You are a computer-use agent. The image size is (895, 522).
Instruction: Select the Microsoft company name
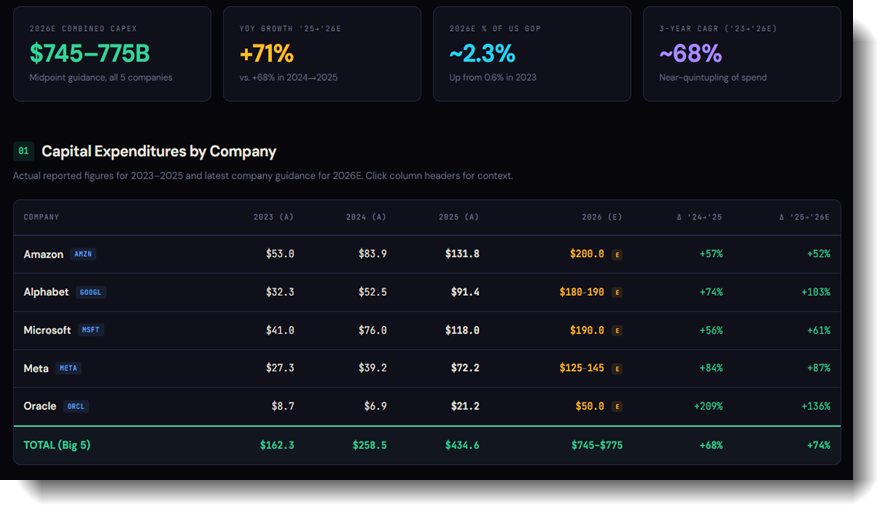47,330
